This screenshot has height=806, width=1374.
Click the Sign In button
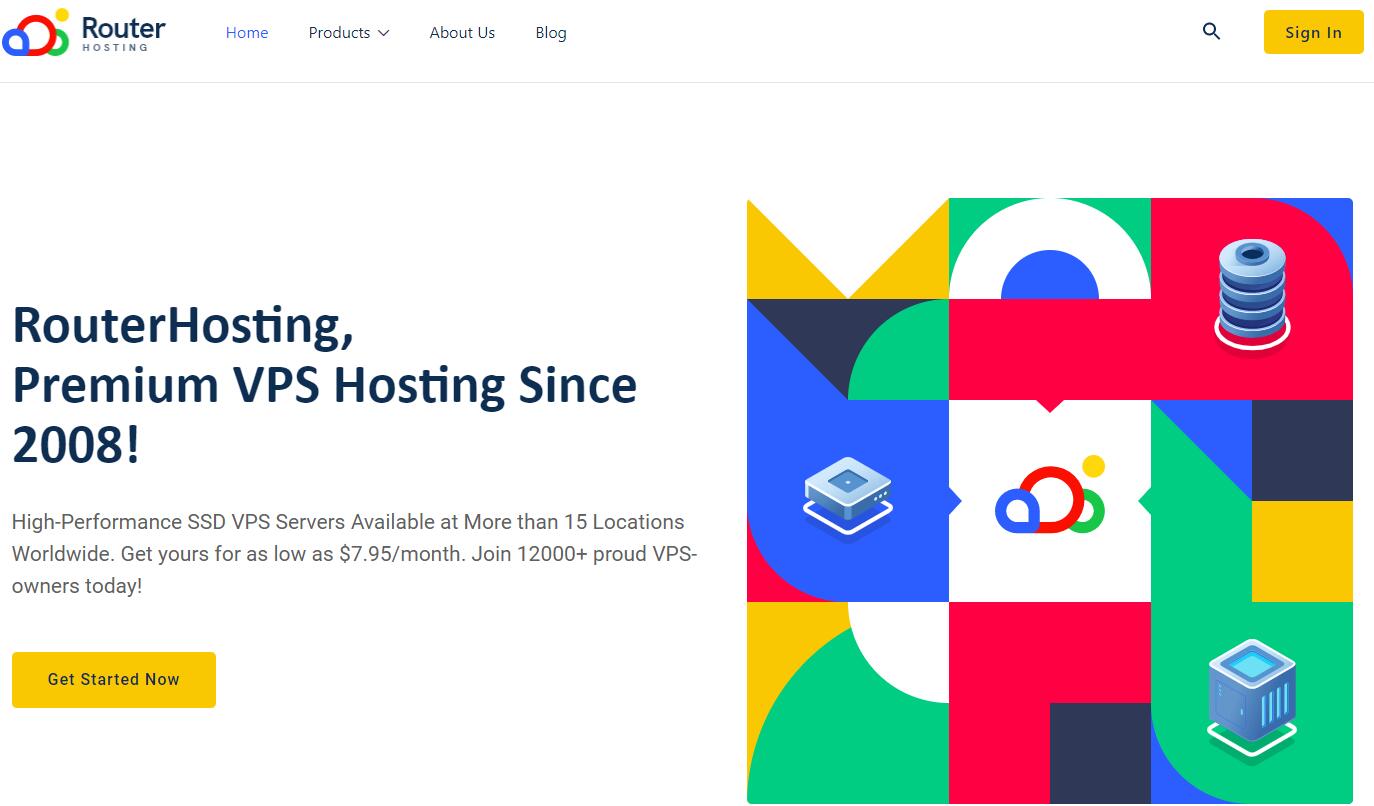(x=1313, y=32)
